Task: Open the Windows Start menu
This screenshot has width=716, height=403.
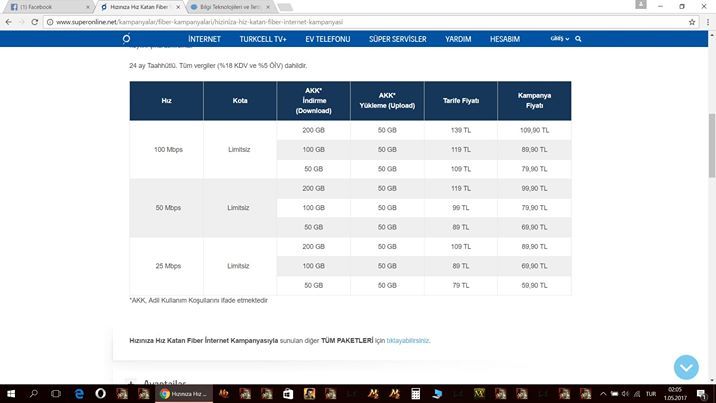Action: tap(11, 393)
